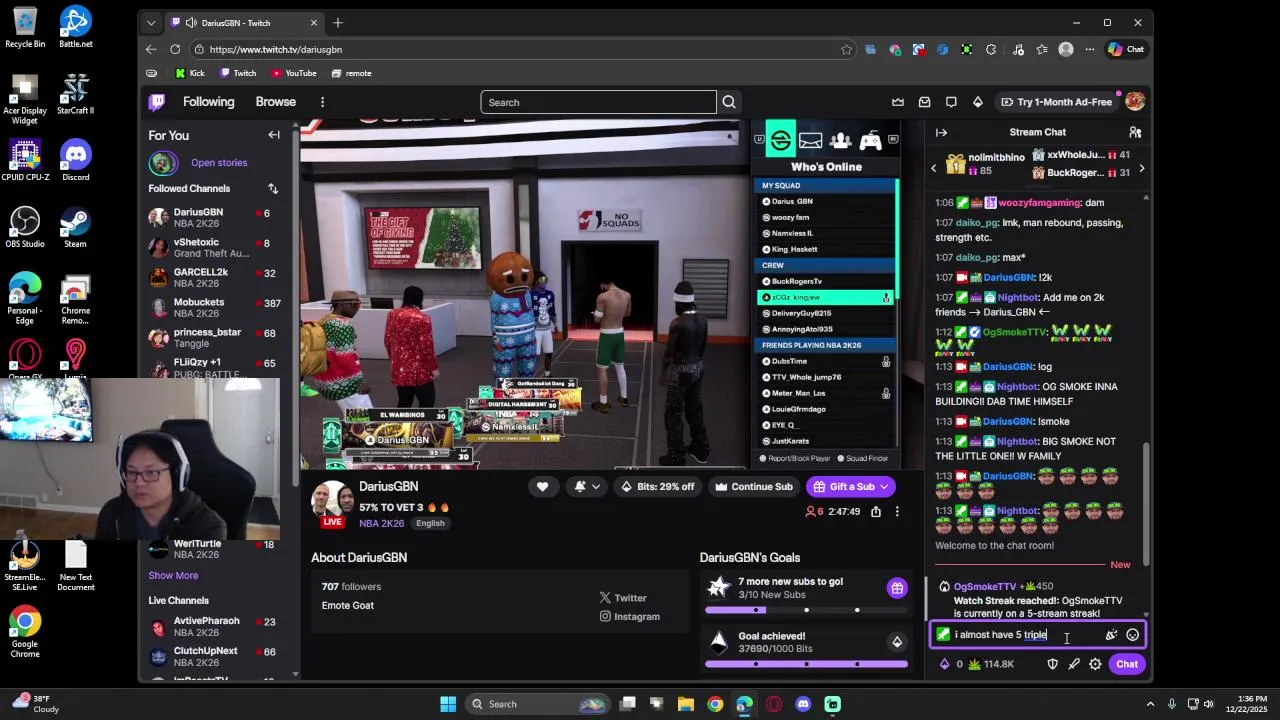Send message with Chat button
This screenshot has height=720, width=1280.
point(1127,664)
